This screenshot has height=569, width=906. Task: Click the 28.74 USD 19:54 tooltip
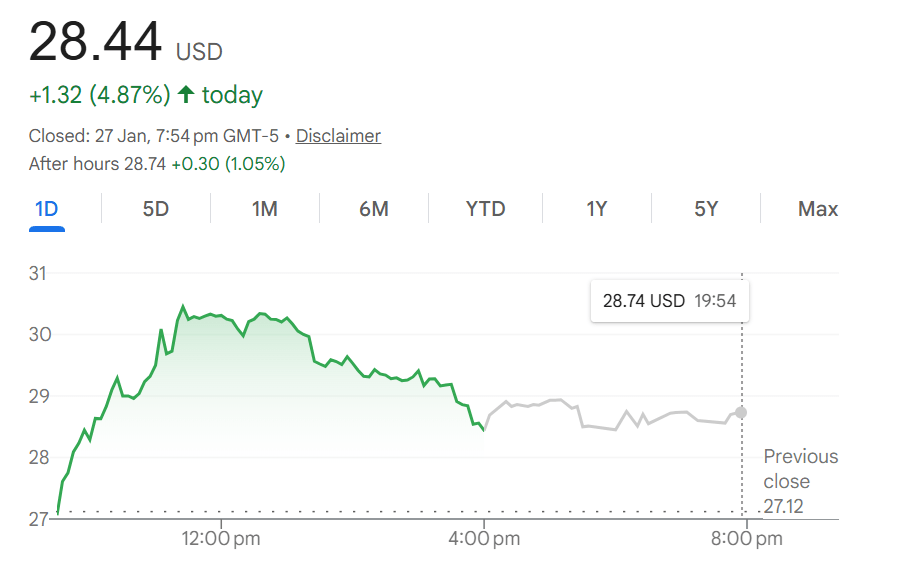(x=669, y=301)
